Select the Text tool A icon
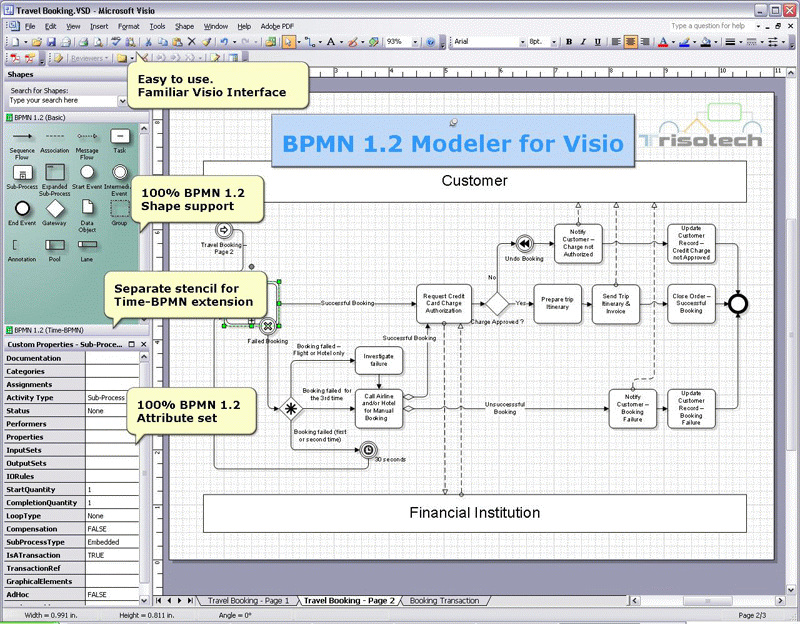The width and height of the screenshot is (800, 624). 331,42
